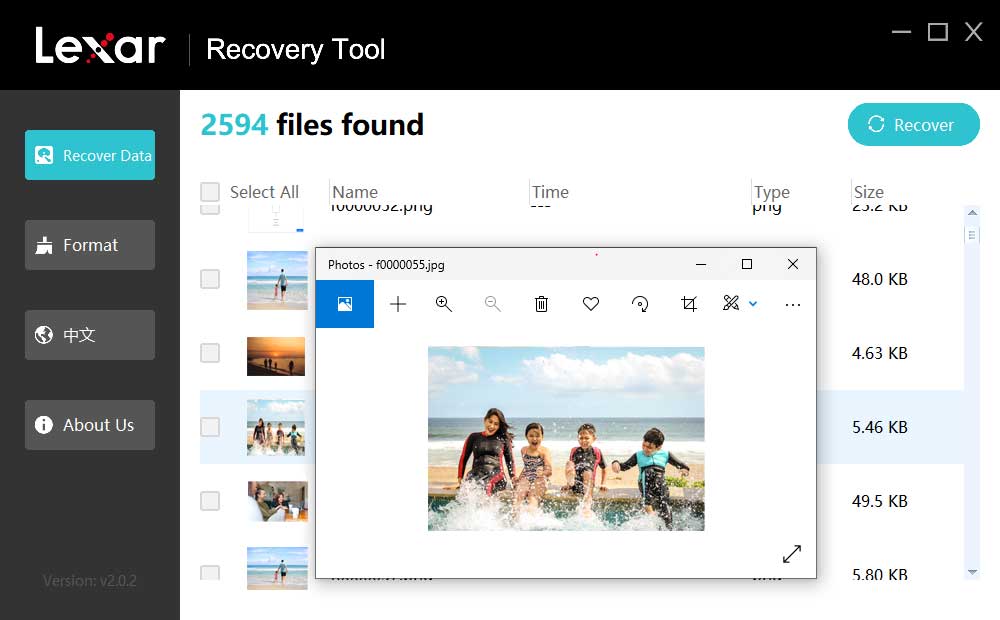Open the Format section in sidebar
Image resolution: width=1000 pixels, height=620 pixels.
coord(90,245)
